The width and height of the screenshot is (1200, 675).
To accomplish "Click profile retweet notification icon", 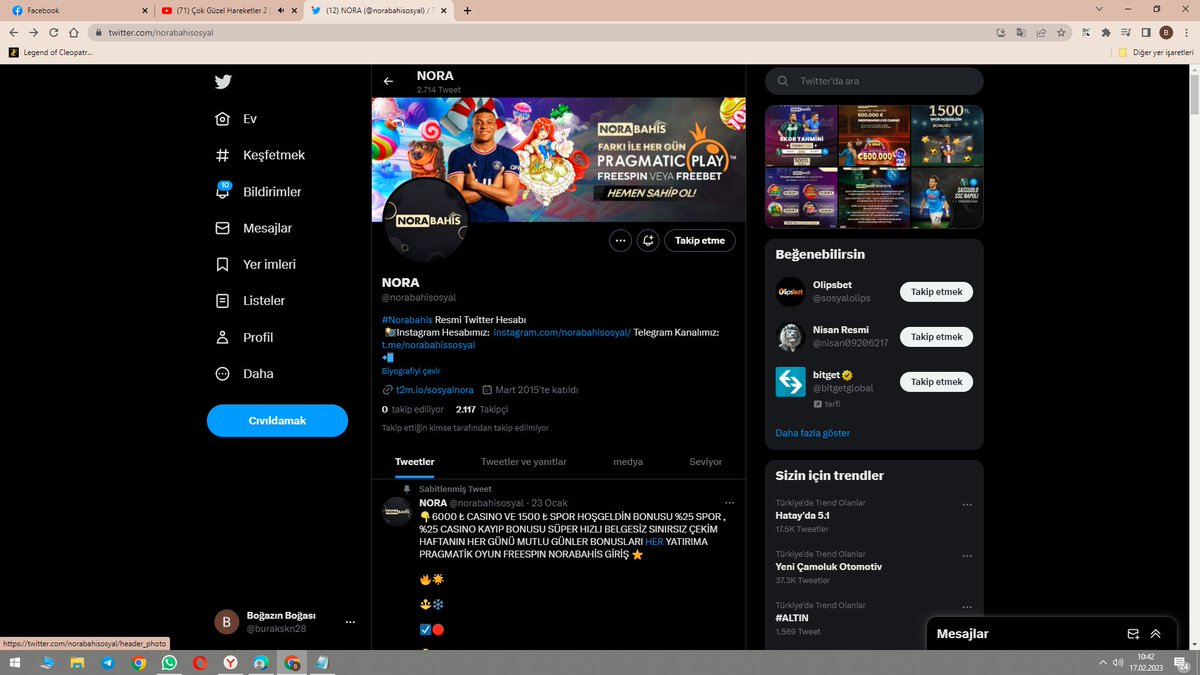I will pos(648,240).
